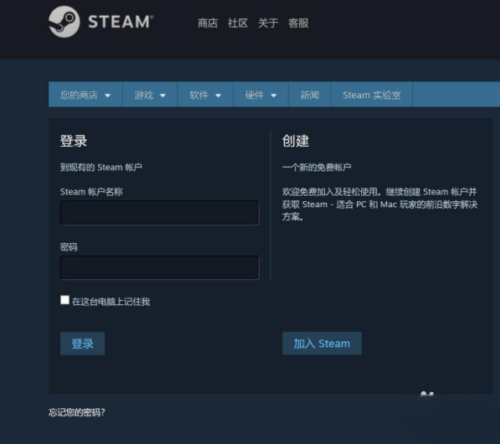Click the arrow beside 硬件

pyautogui.click(x=273, y=96)
